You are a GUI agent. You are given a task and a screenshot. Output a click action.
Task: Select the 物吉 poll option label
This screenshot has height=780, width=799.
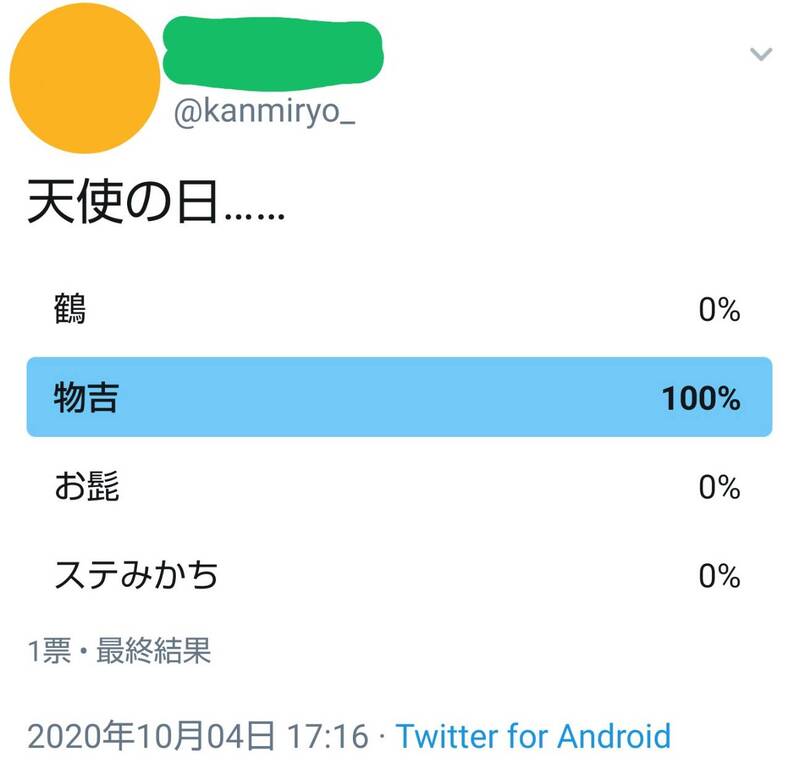coord(86,398)
